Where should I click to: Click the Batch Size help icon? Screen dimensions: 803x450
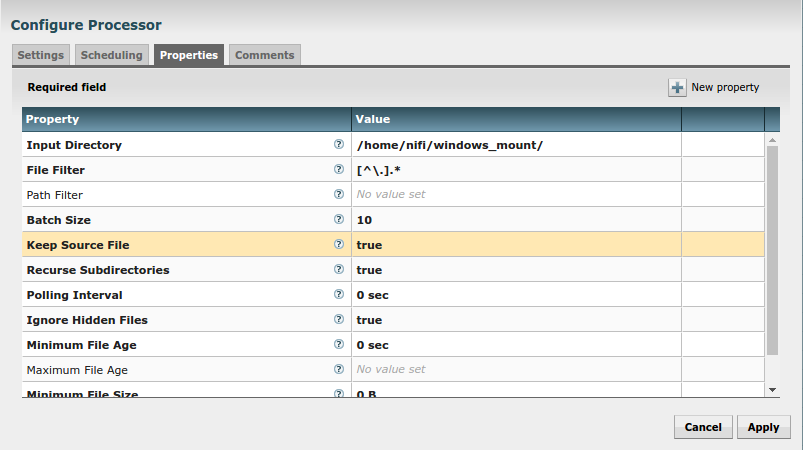(339, 219)
